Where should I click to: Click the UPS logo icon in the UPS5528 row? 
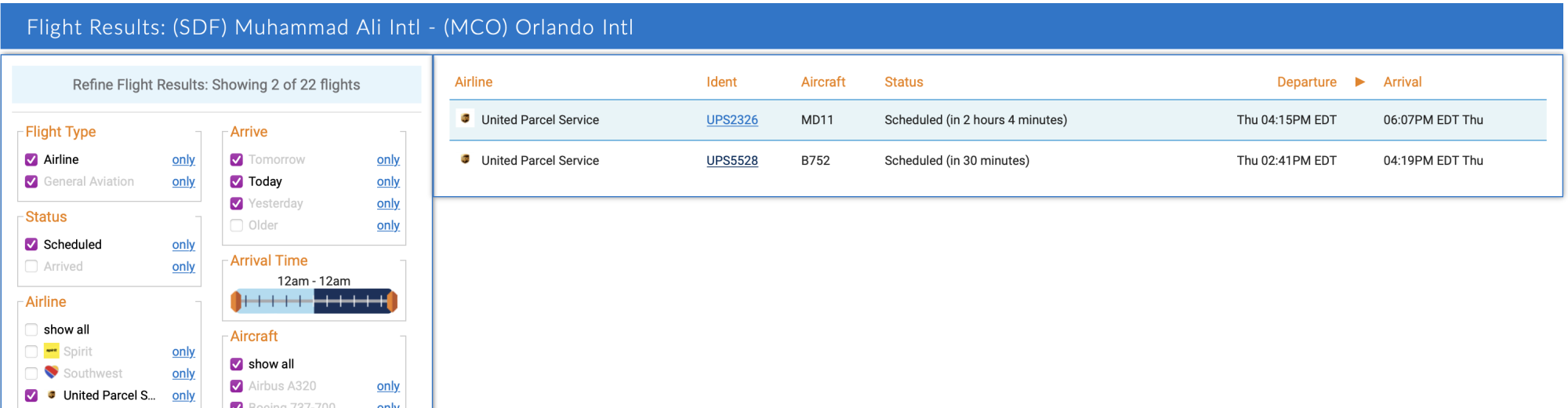[x=466, y=159]
